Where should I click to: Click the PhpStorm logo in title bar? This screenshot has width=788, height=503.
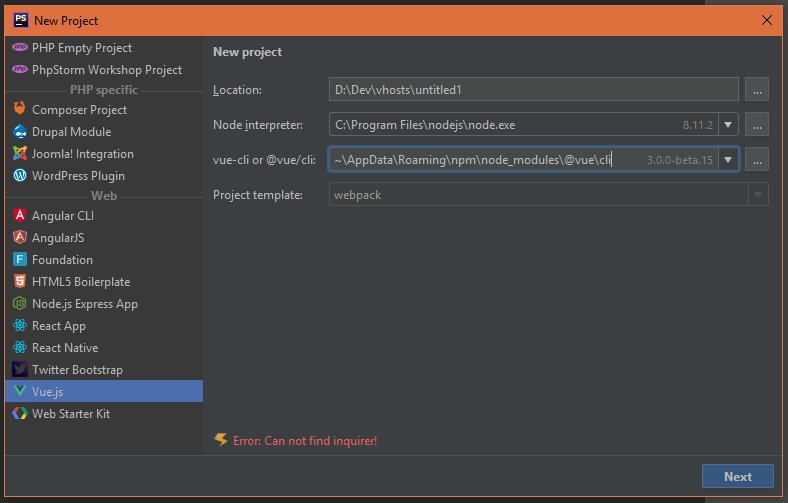pos(21,20)
